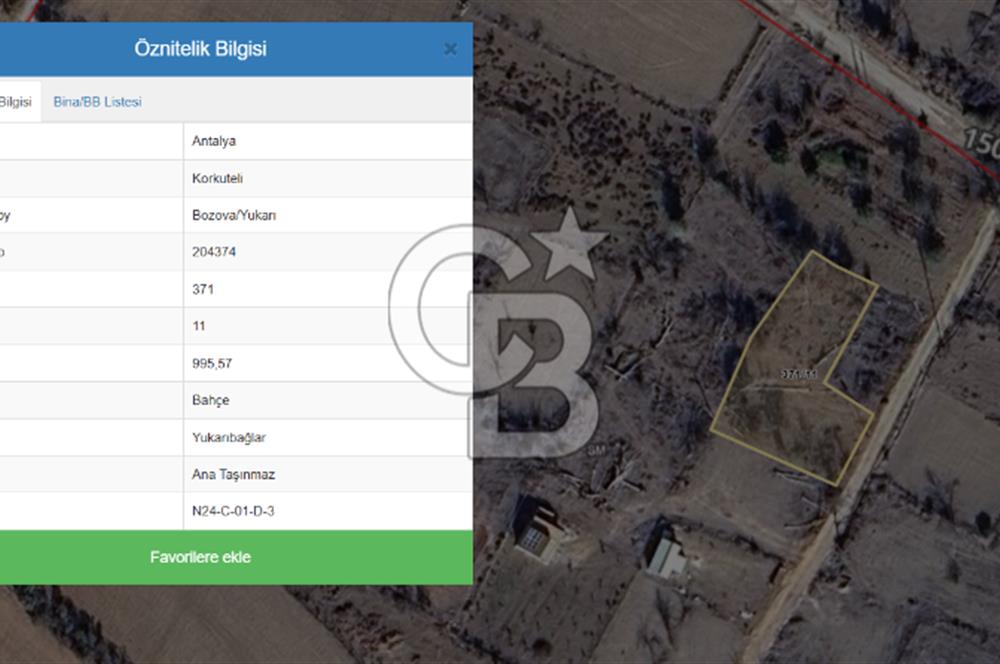Select the Yukarıbağlar locality value
The image size is (1000, 664).
229,437
